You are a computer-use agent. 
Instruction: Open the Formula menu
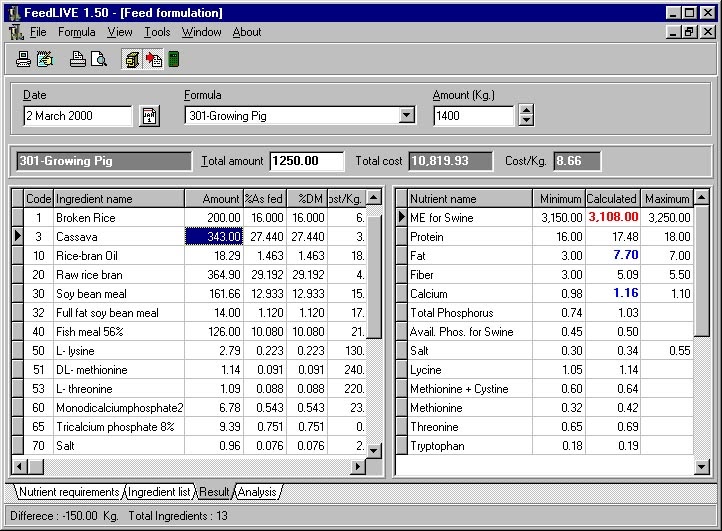pyautogui.click(x=76, y=32)
